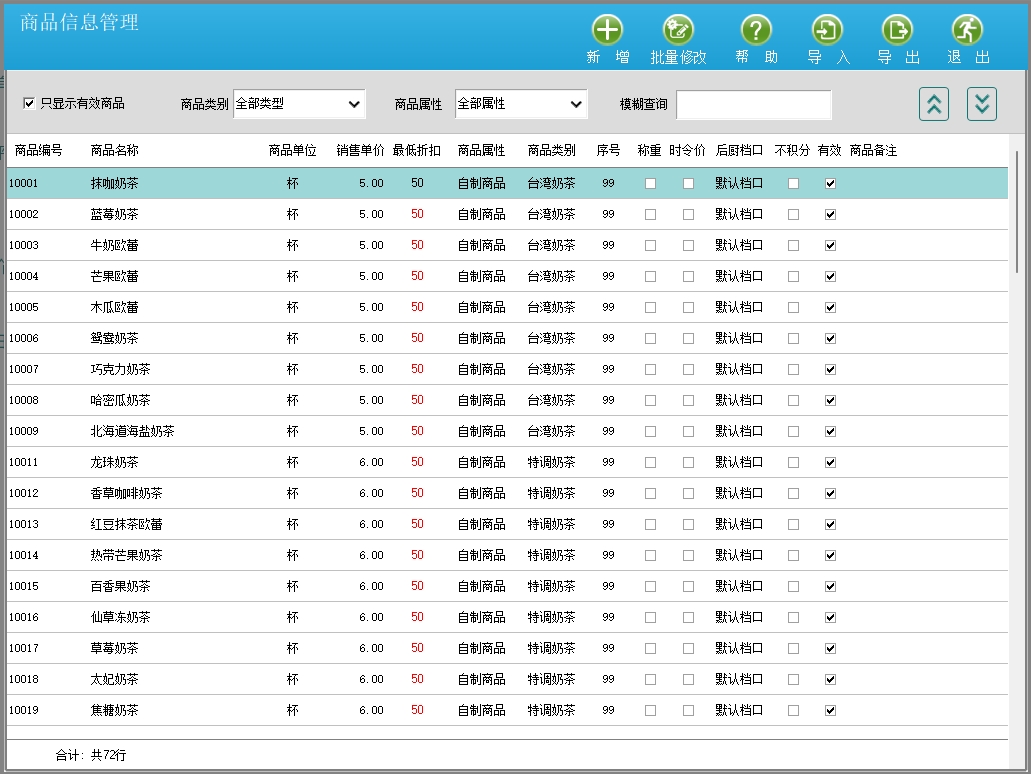Open the 商品类别 全部类型 dropdown
Image resolution: width=1031 pixels, height=774 pixels.
(299, 104)
